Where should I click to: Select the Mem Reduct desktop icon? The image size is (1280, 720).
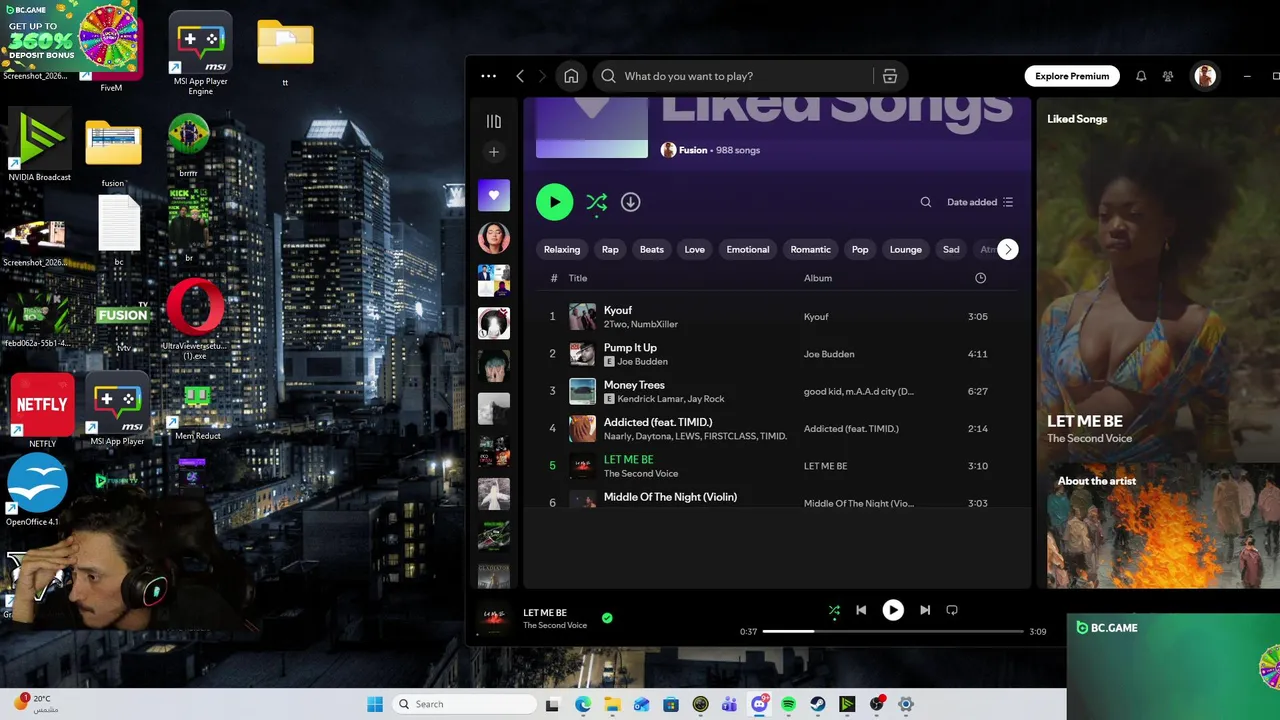[x=197, y=410]
